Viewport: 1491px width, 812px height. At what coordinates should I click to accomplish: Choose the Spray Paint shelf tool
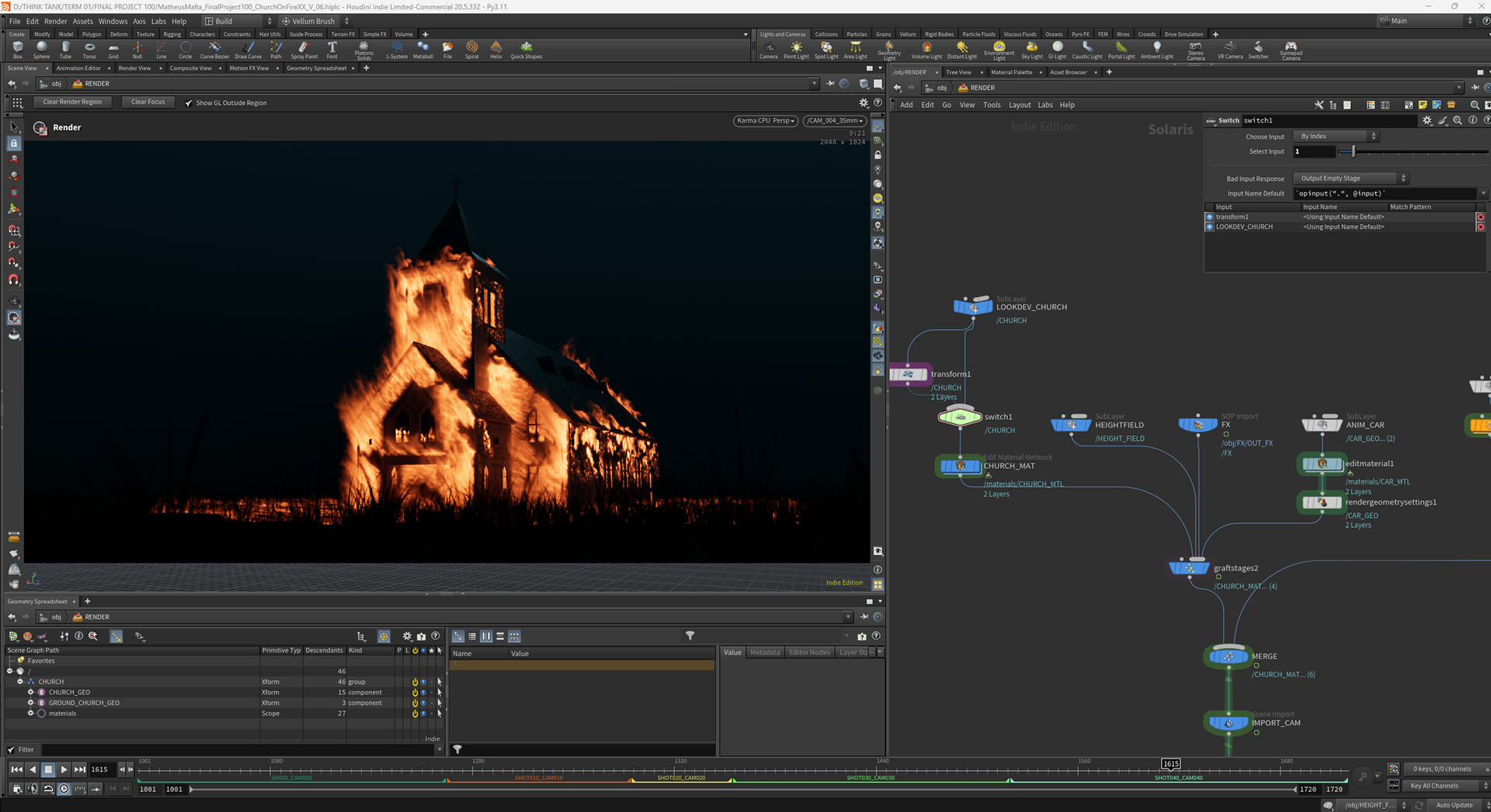(x=304, y=50)
